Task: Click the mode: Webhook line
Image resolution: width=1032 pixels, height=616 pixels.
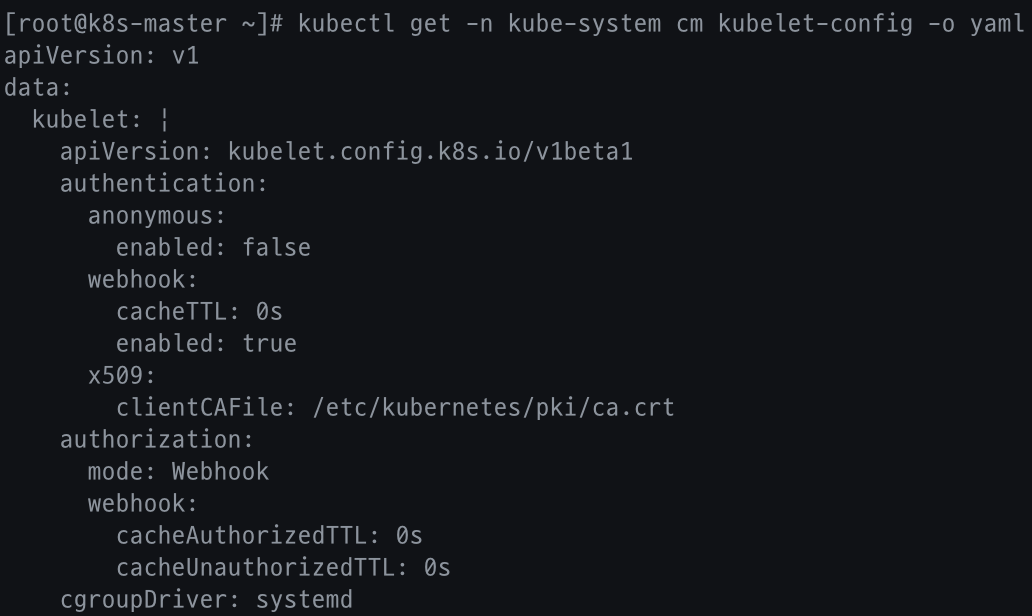Action: (x=178, y=472)
